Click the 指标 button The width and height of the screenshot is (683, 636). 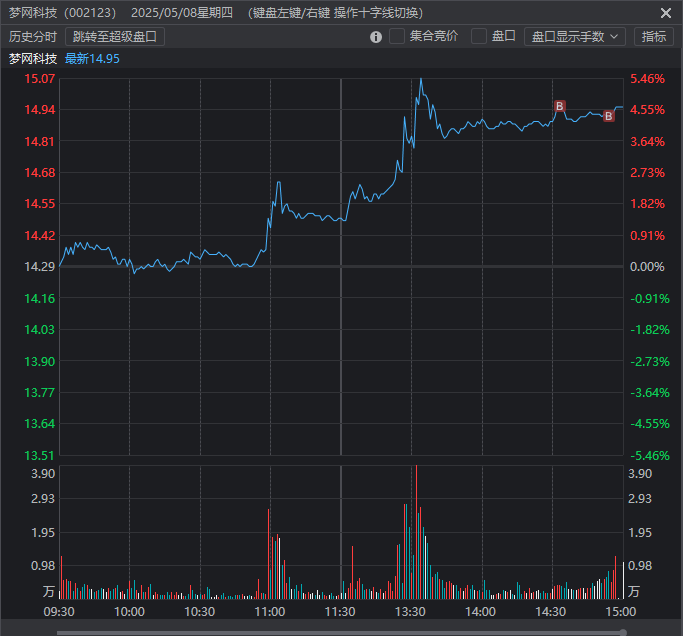(x=654, y=36)
